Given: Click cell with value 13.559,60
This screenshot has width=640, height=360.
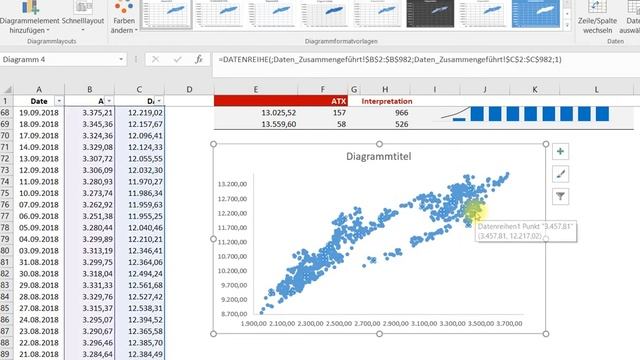Looking at the screenshot, I should (256, 124).
